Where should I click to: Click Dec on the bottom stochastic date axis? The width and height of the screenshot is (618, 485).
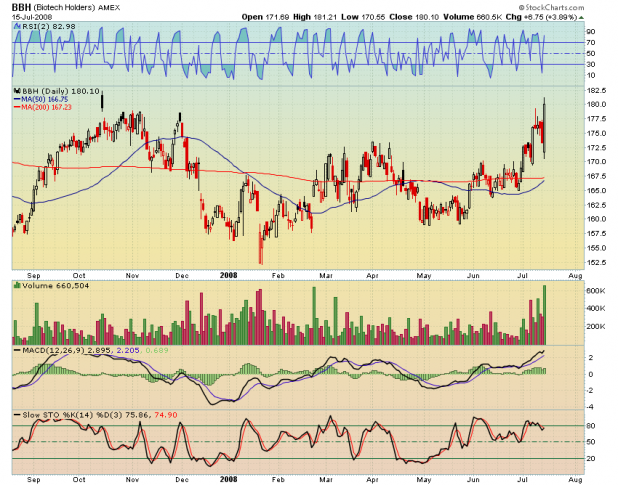182,479
